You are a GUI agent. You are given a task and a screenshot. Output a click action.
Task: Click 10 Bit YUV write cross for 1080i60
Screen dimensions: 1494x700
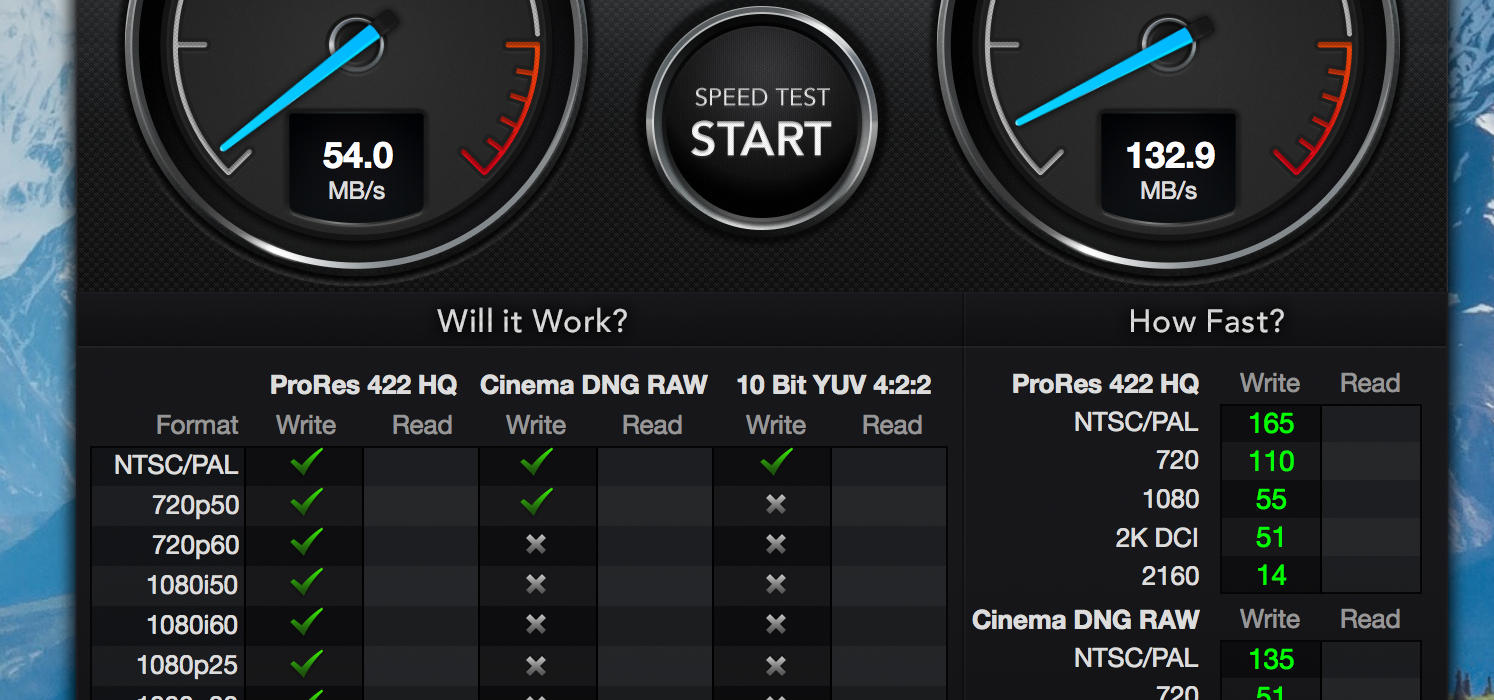click(776, 624)
